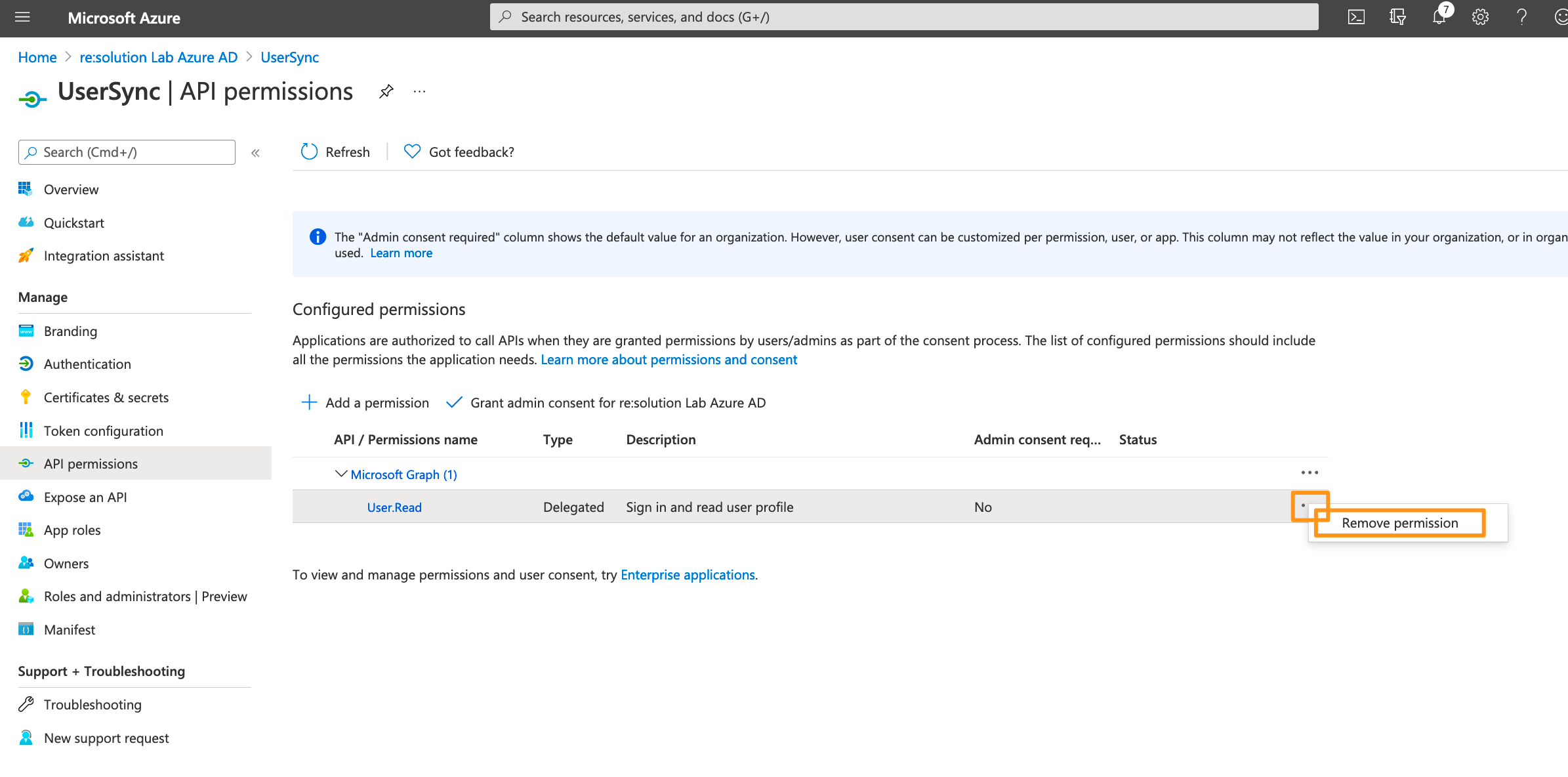Viewport: 1568px width, 777px height.
Task: Open App roles page
Action: click(72, 530)
